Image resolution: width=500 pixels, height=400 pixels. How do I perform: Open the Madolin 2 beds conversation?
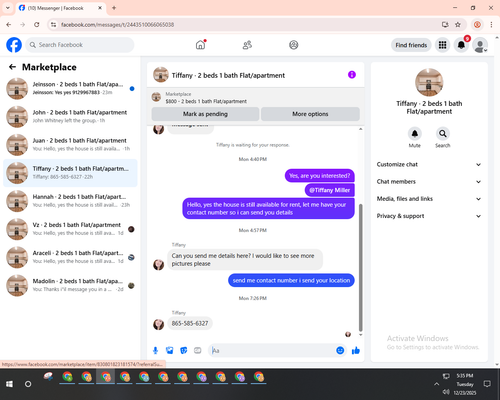(x=70, y=285)
